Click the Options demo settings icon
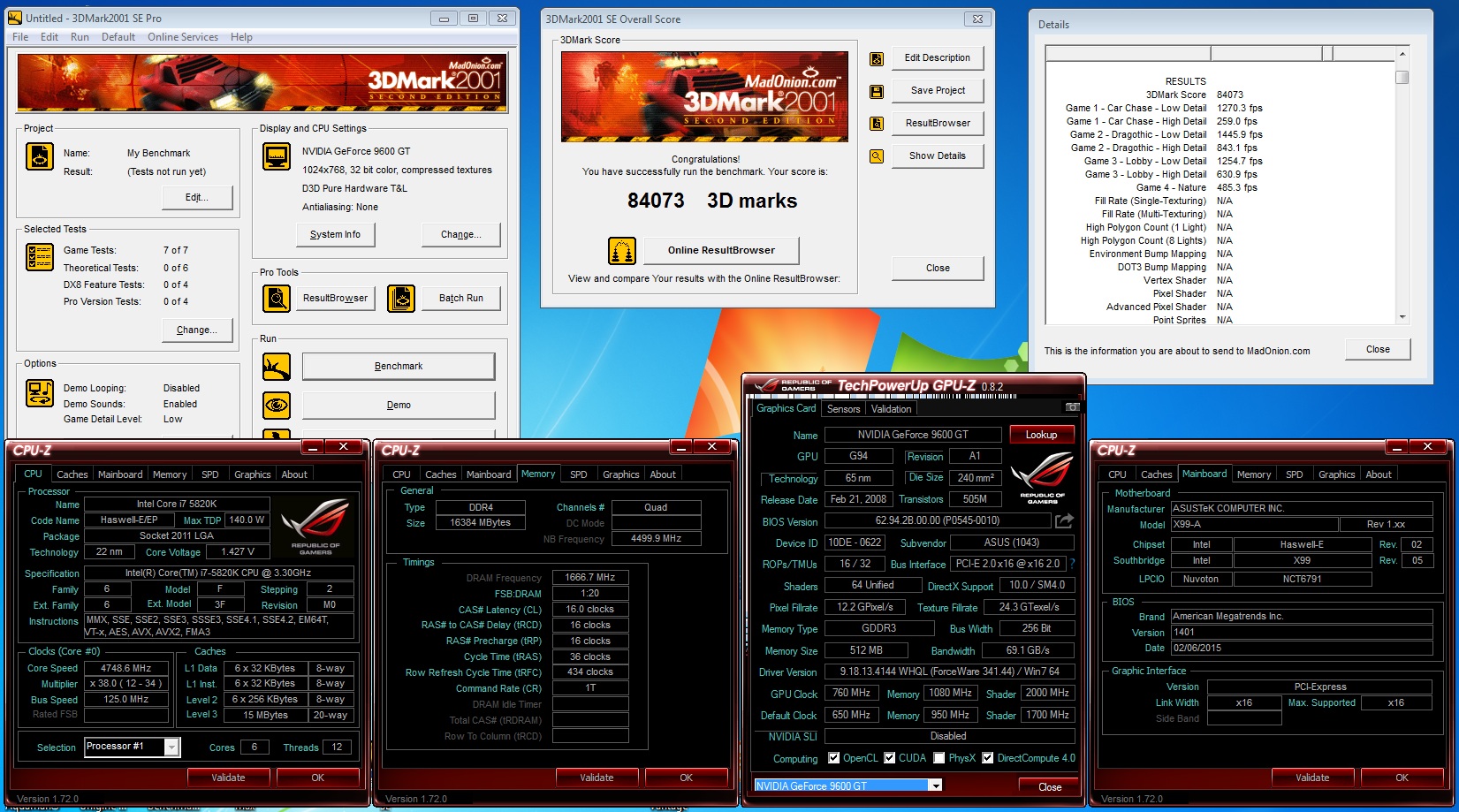 coord(40,392)
